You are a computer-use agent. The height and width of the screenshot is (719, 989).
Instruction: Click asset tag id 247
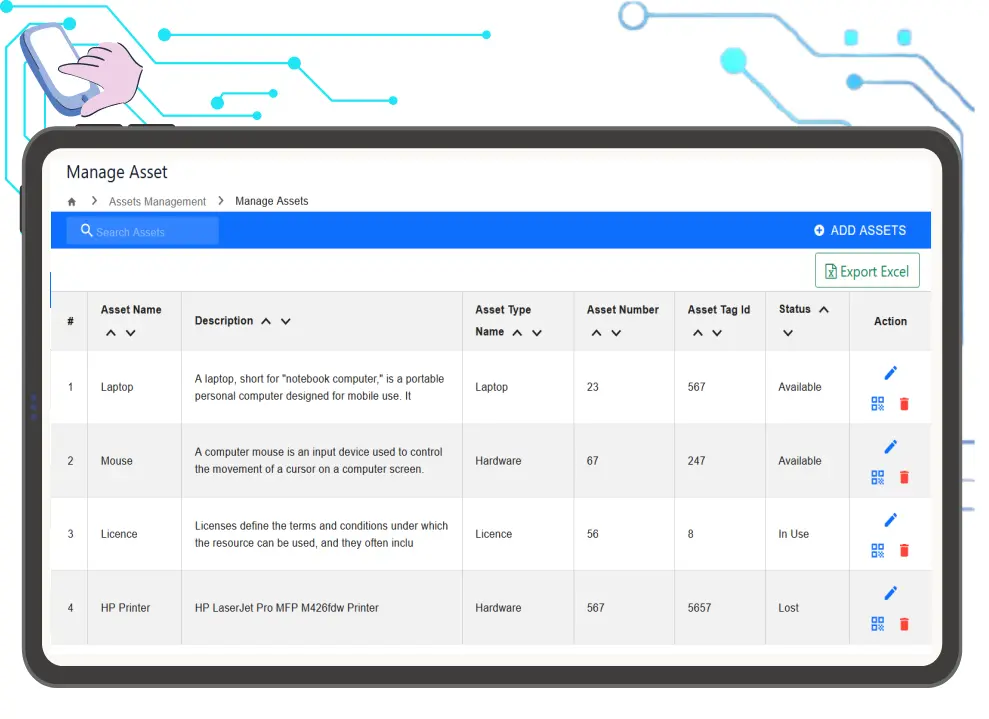pos(696,461)
